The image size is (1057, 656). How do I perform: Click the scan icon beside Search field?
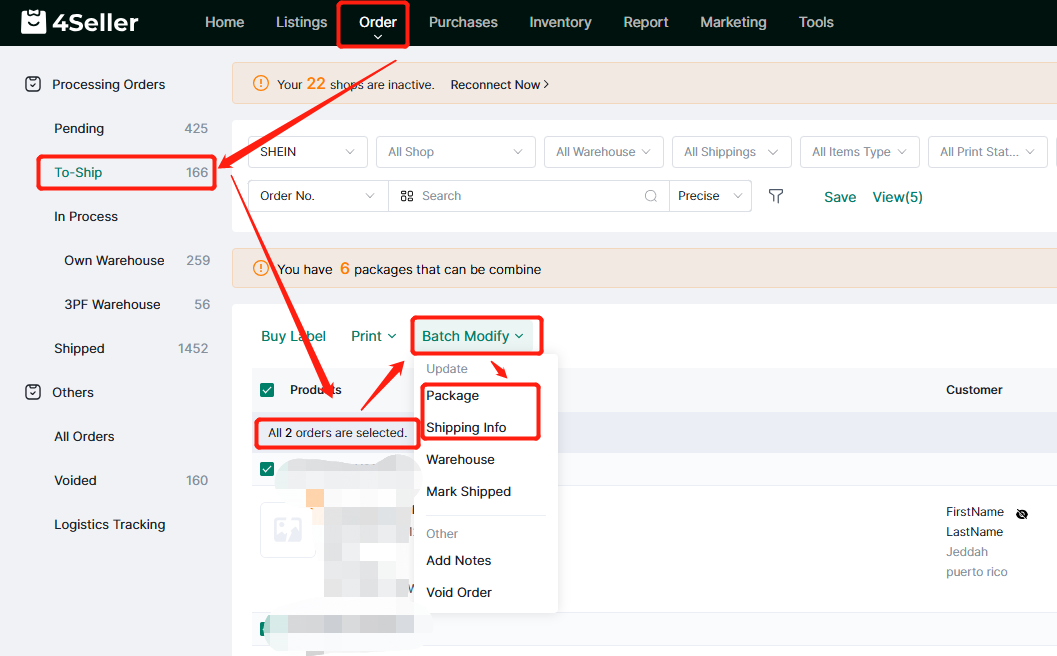coord(407,196)
